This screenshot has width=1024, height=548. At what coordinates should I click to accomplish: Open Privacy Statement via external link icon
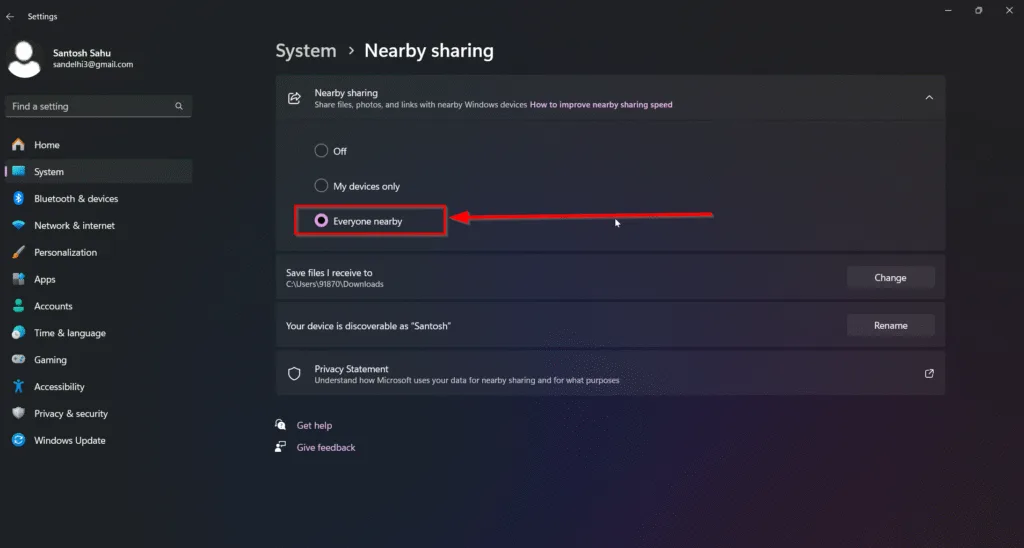(929, 374)
